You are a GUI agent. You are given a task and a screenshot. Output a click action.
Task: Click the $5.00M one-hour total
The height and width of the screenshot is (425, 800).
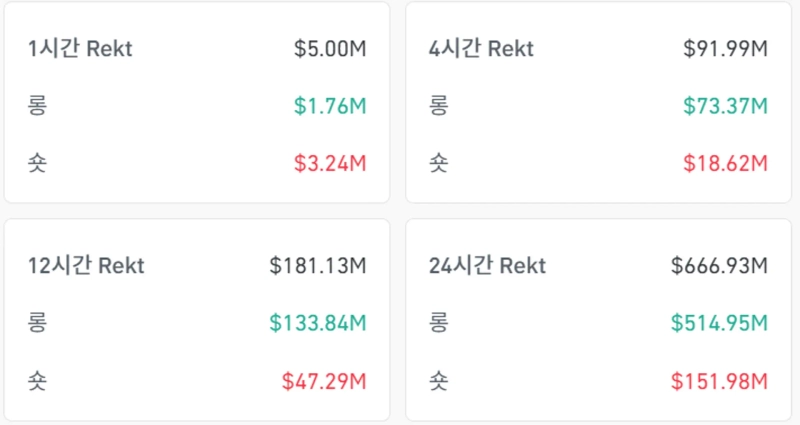pos(330,49)
